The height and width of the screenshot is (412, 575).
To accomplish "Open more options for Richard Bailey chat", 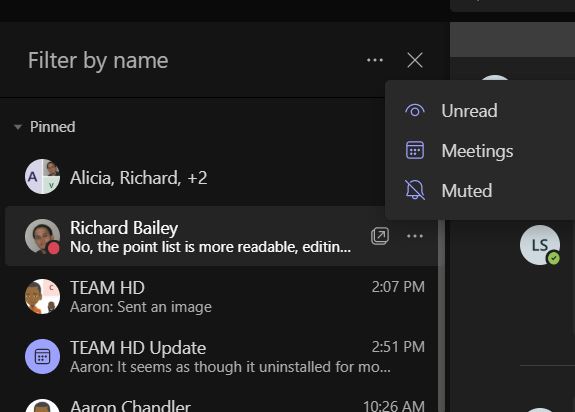I will [x=415, y=236].
